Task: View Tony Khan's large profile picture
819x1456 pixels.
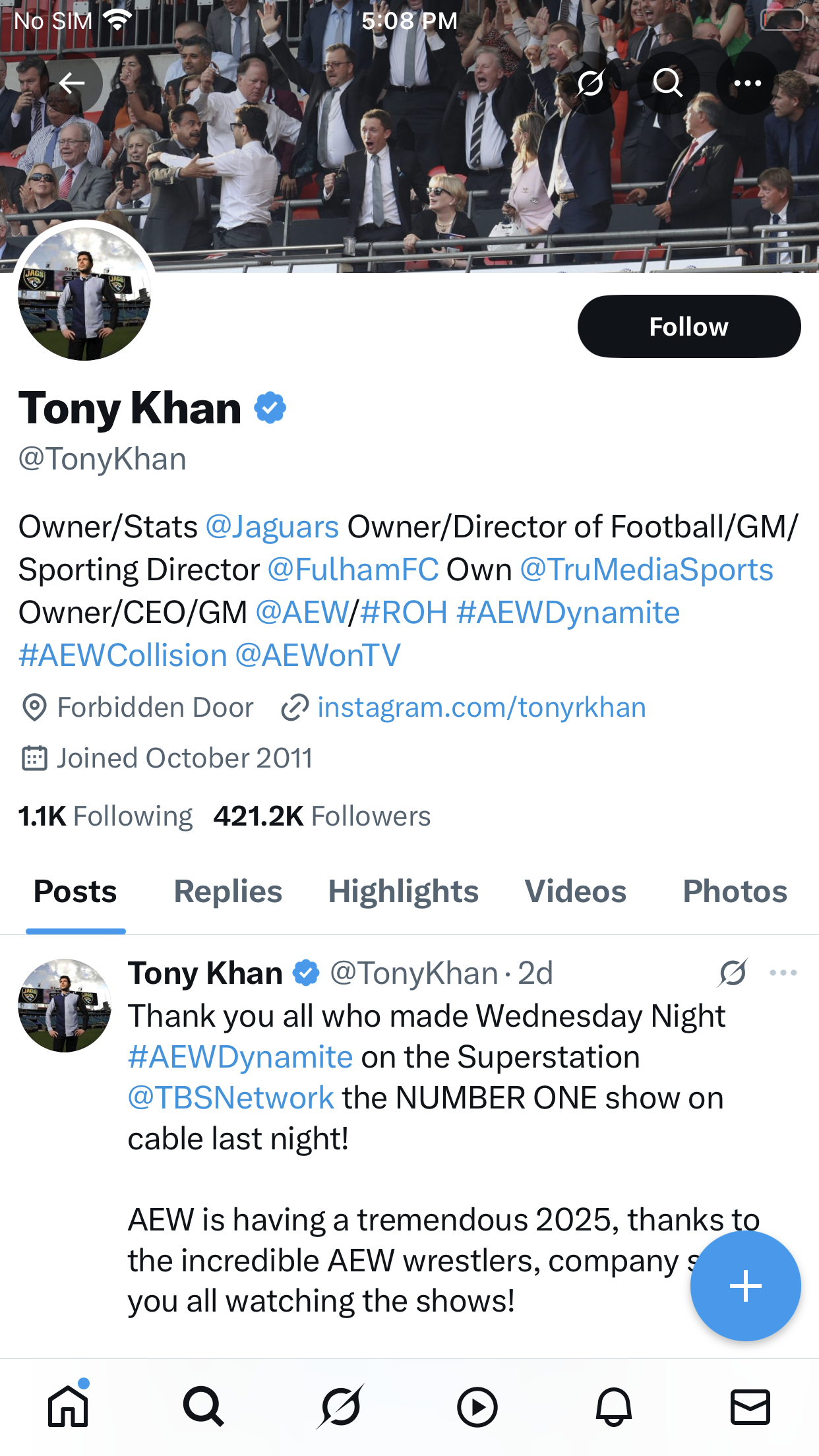Action: (84, 294)
